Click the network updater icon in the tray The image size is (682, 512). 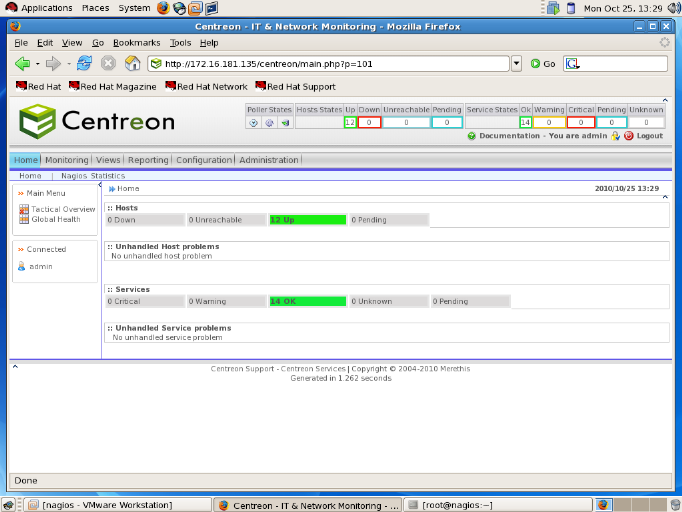click(553, 8)
